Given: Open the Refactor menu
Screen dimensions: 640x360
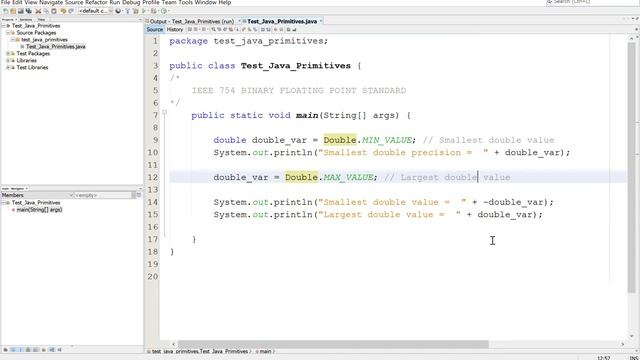Looking at the screenshot, I should pos(96,2).
